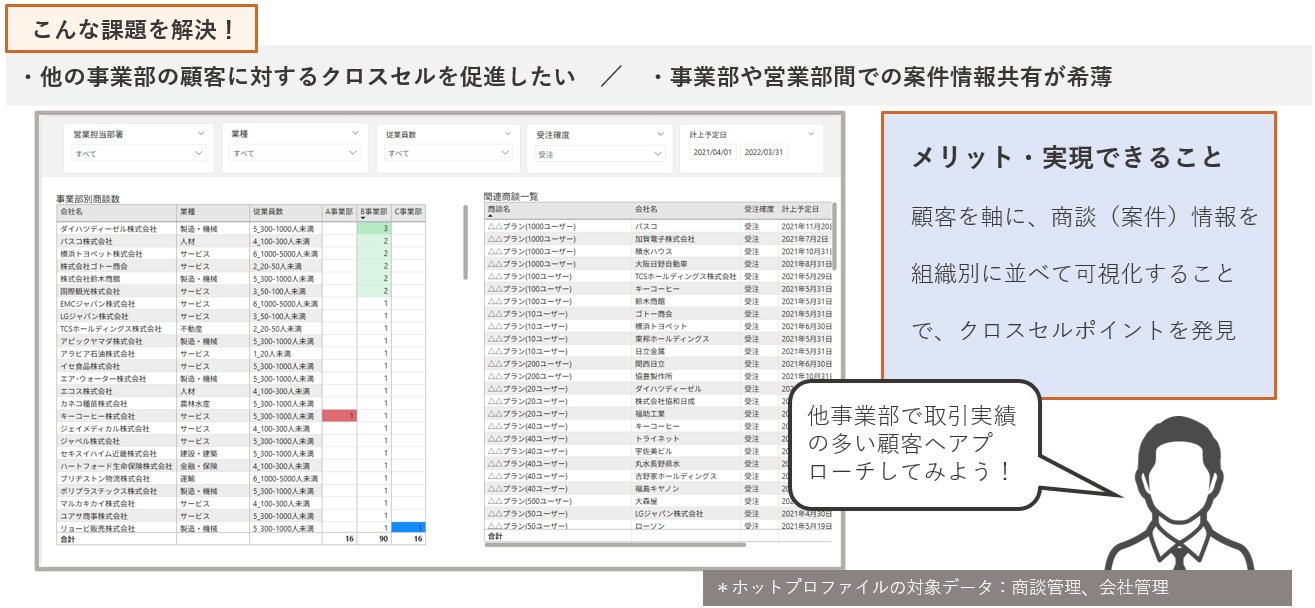This screenshot has height=608, width=1315.
Task: Click the start date field 2021/04/01
Action: coord(713,153)
